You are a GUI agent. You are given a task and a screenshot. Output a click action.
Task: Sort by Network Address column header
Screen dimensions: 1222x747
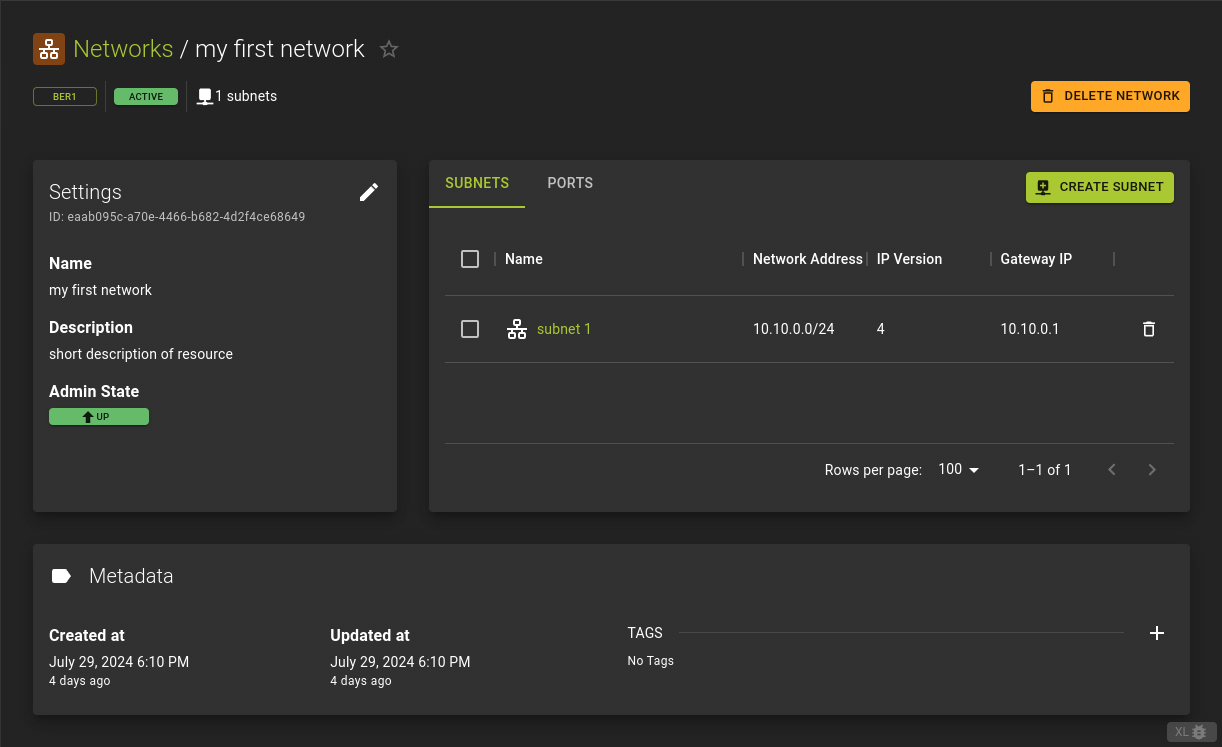pos(808,259)
